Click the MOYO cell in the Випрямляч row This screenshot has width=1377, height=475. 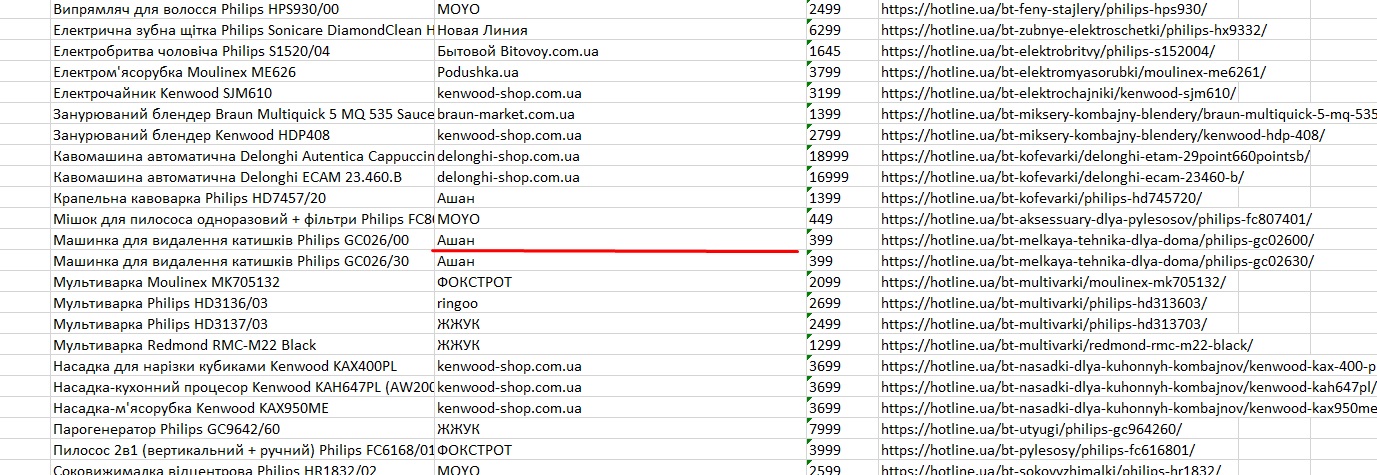pyautogui.click(x=620, y=9)
